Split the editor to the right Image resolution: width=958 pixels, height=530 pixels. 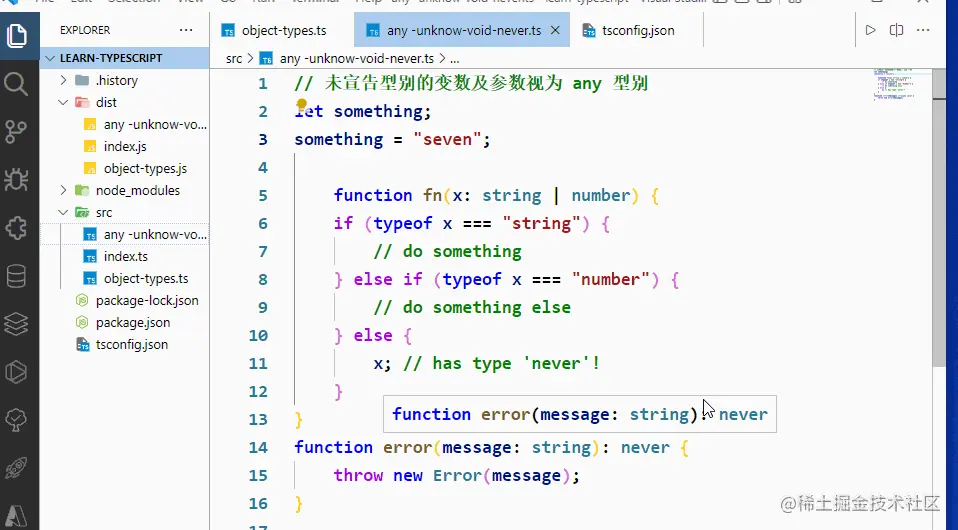tap(896, 30)
